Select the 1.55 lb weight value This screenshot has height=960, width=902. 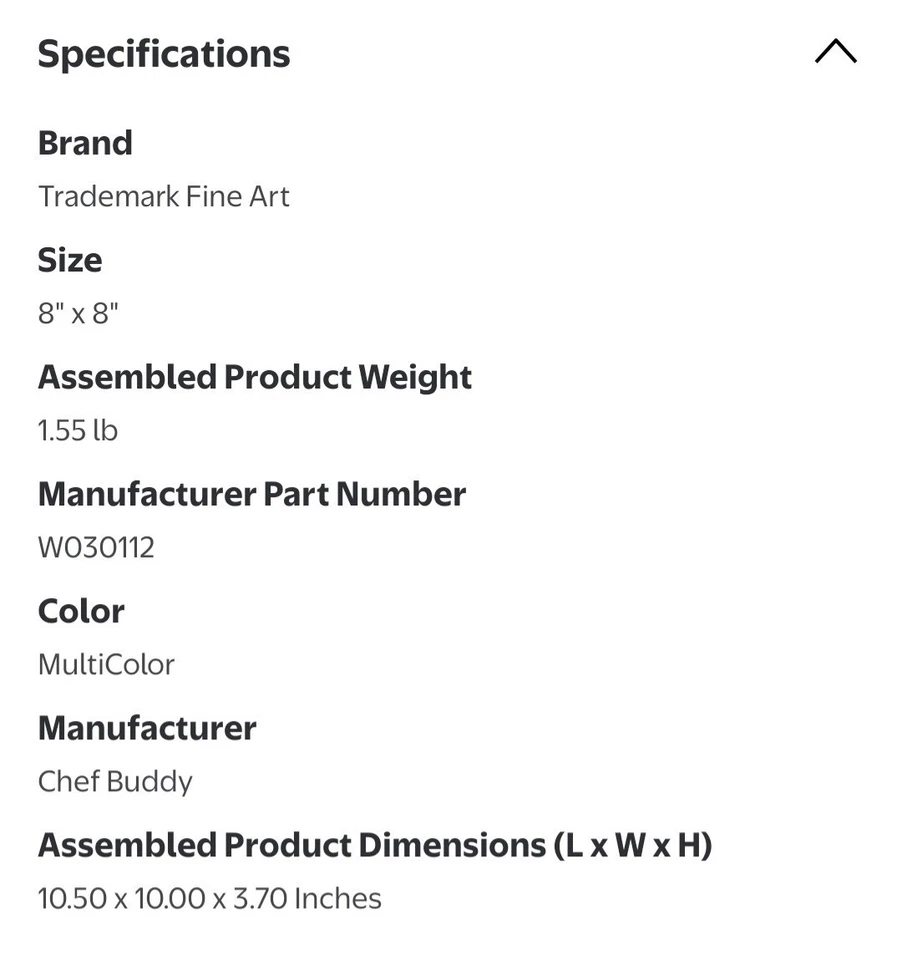[78, 431]
